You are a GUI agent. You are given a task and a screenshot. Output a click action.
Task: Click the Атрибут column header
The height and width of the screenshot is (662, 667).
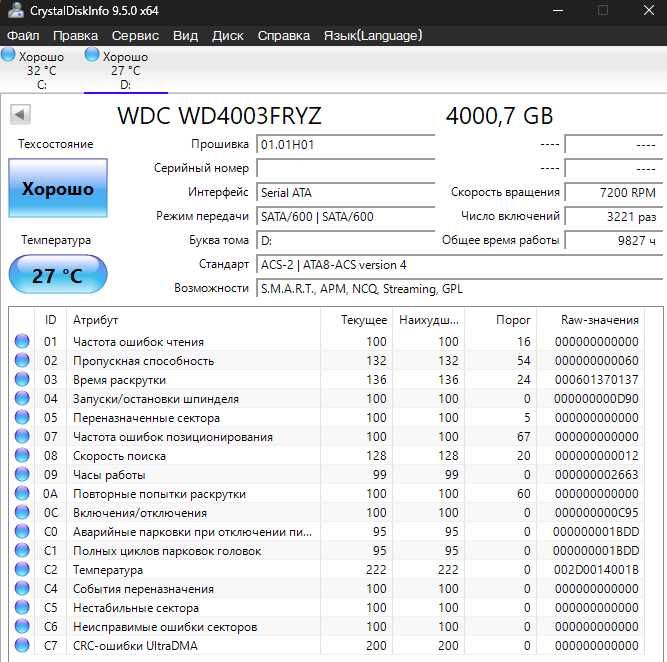tap(194, 320)
